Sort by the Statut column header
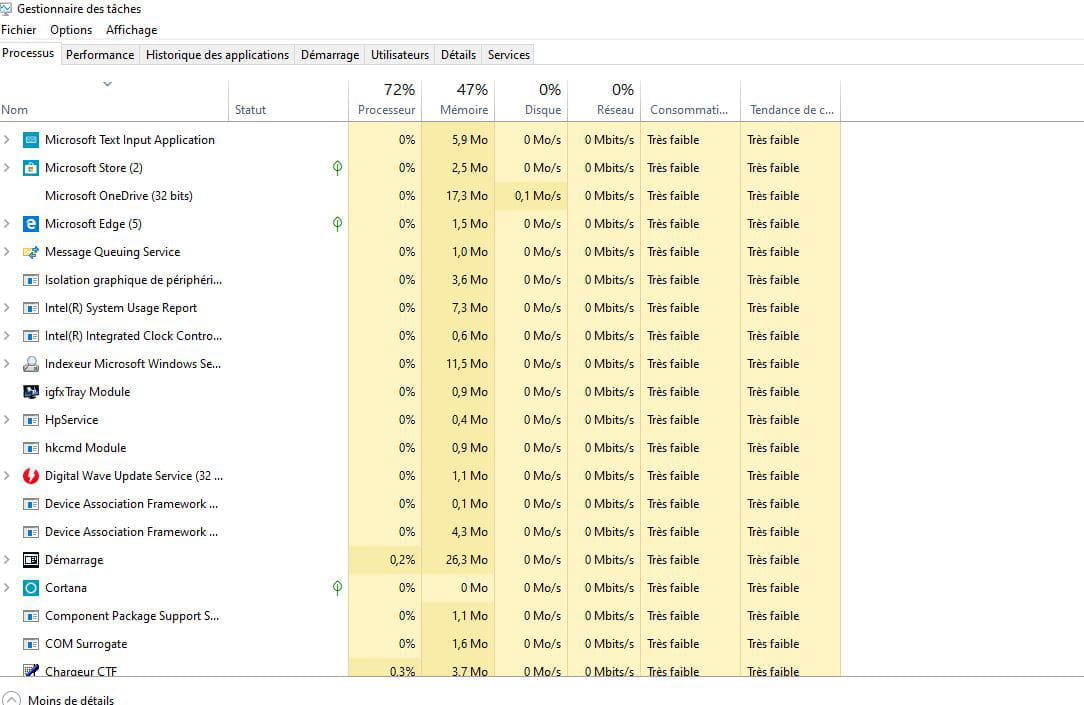 pos(288,101)
